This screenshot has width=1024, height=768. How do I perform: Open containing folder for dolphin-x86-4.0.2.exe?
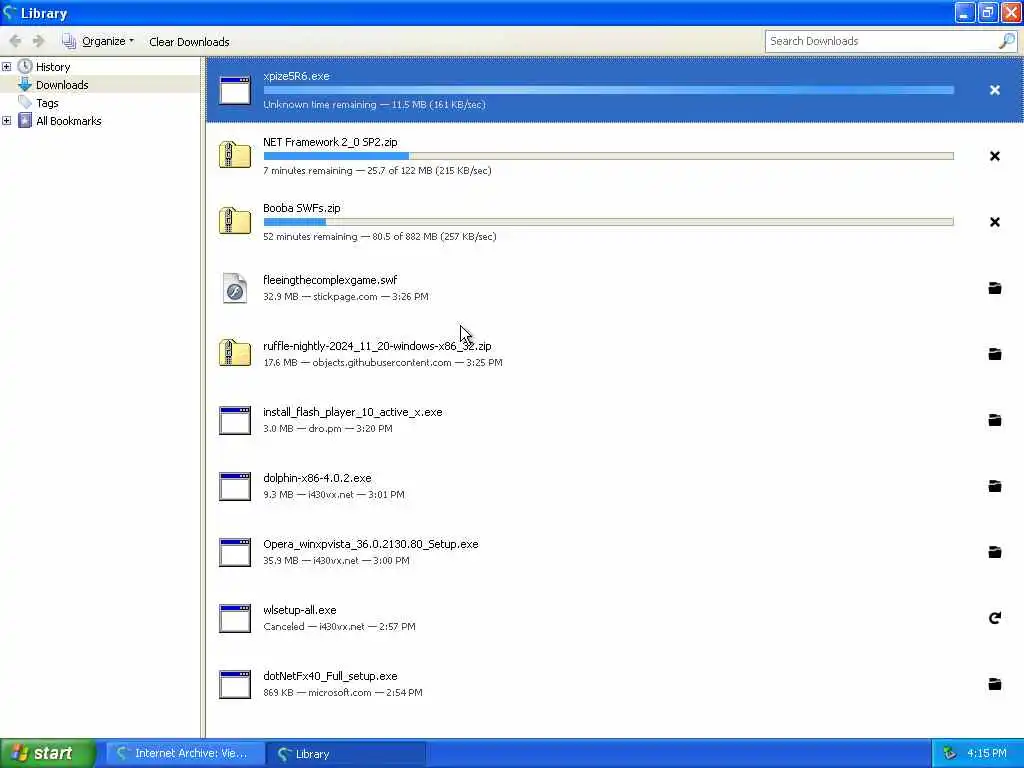(995, 486)
